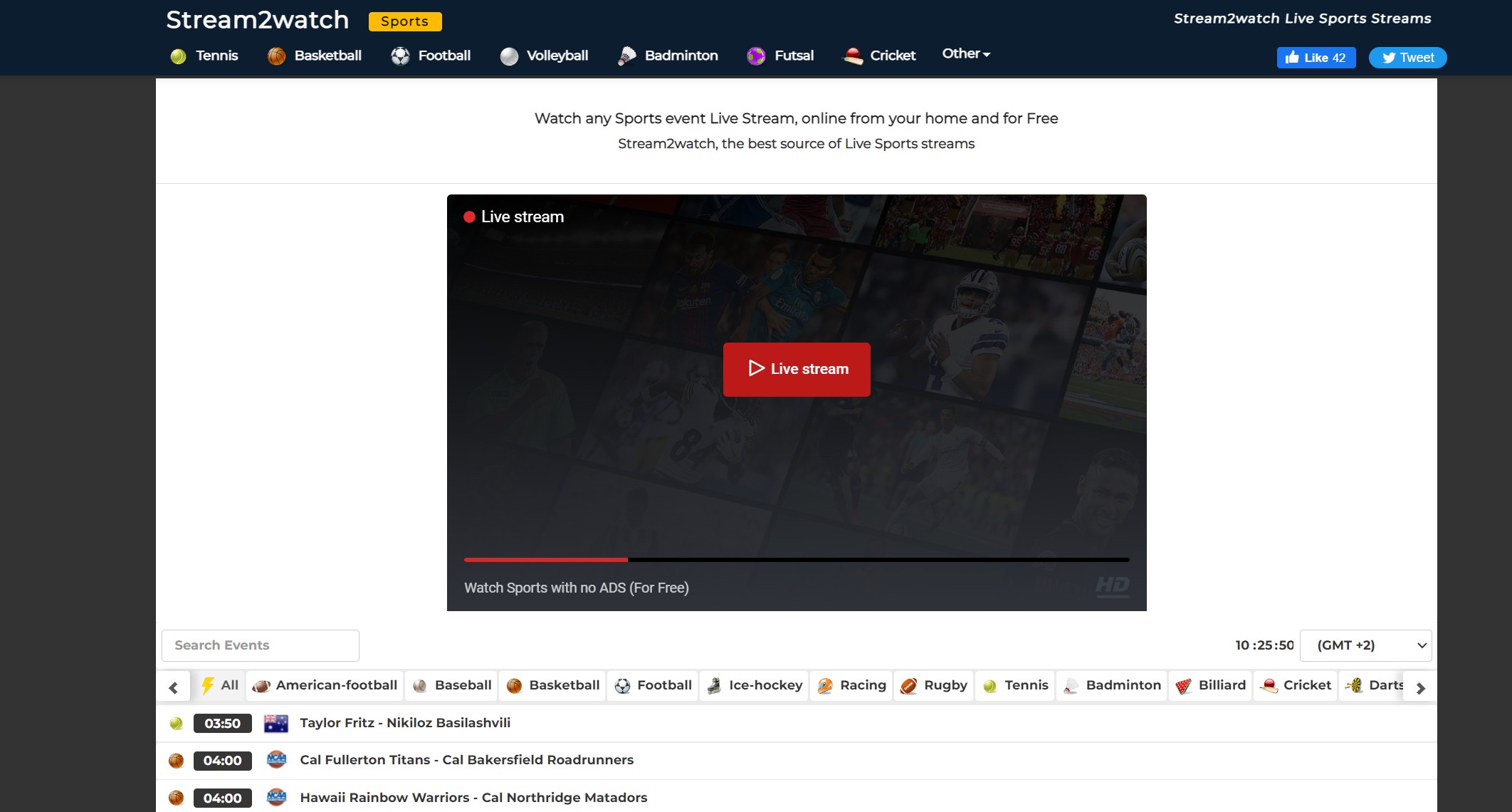Click the darts icon in filter bar
This screenshot has height=812, width=1512.
1354,686
